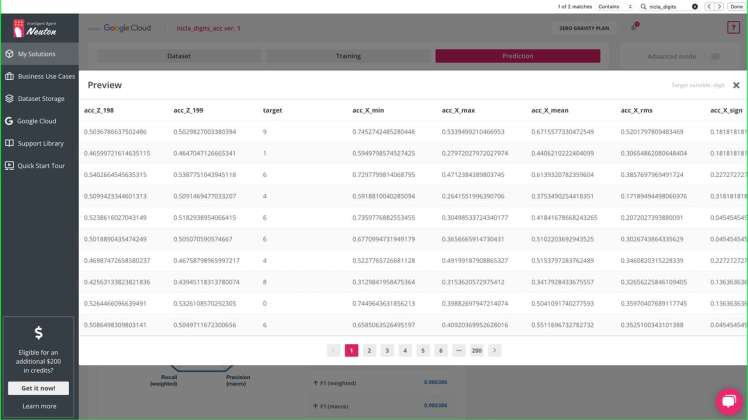Go to next search match
The image size is (748, 420).
pos(719,7)
